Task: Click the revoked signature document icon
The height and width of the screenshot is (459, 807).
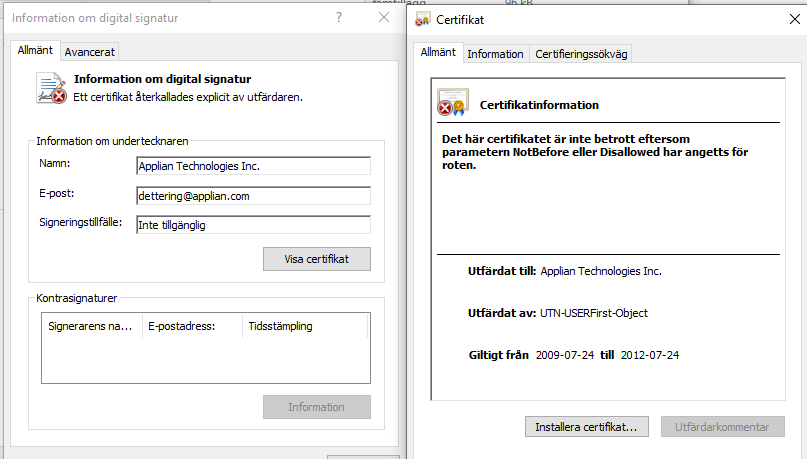Action: click(x=51, y=88)
